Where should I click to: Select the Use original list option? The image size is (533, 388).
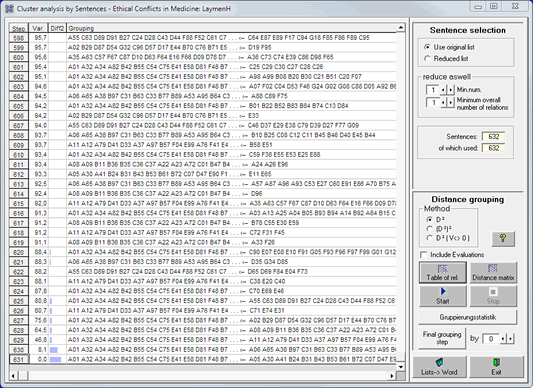pyautogui.click(x=449, y=47)
